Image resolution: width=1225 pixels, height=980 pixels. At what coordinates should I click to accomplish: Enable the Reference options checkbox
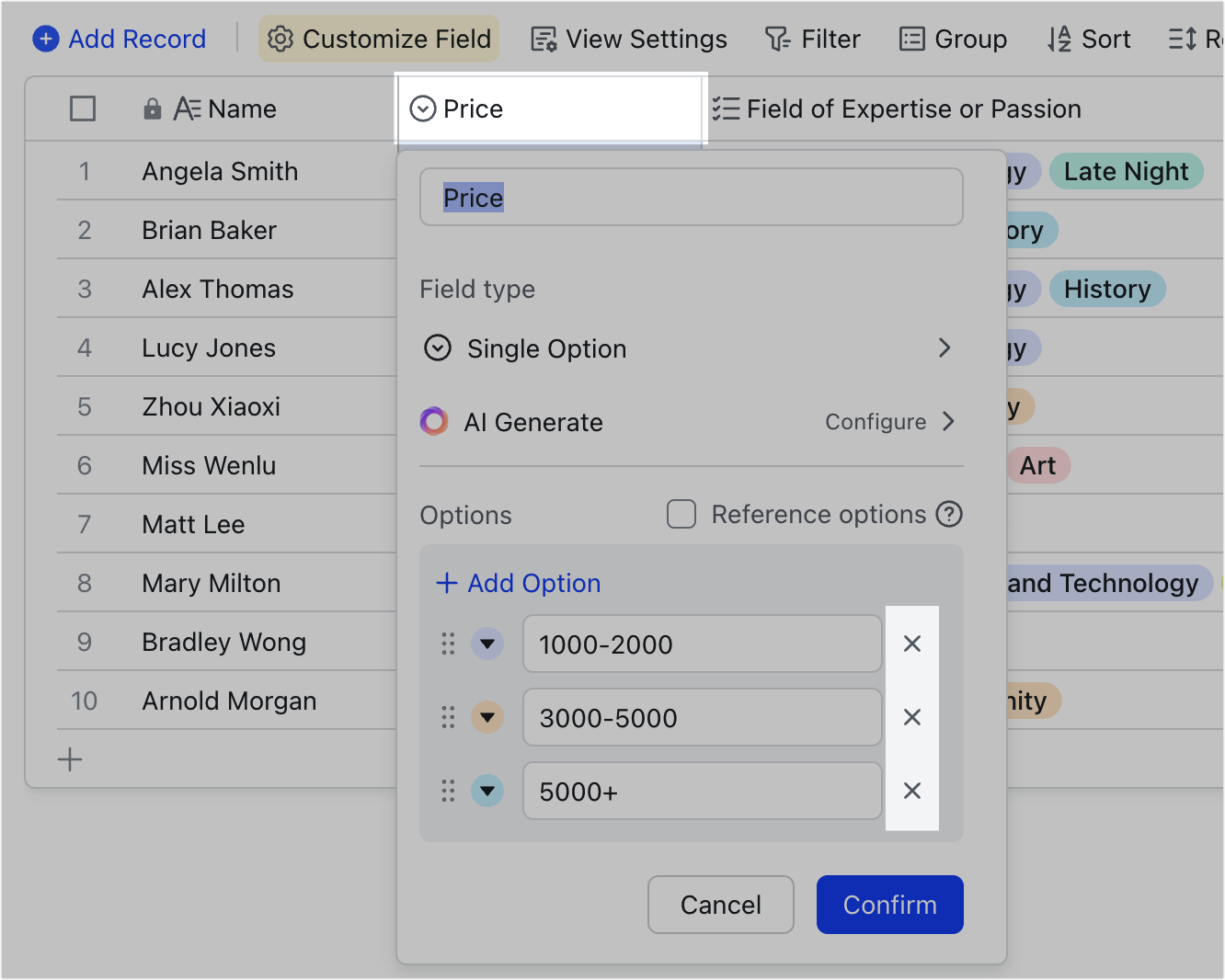point(681,514)
